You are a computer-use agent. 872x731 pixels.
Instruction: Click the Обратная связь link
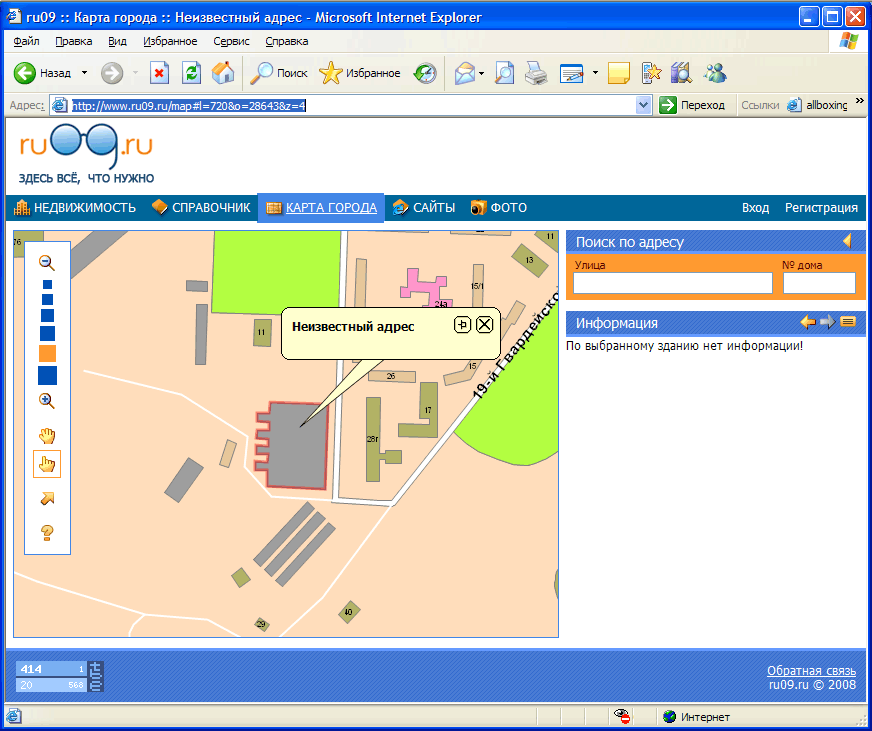(811, 671)
